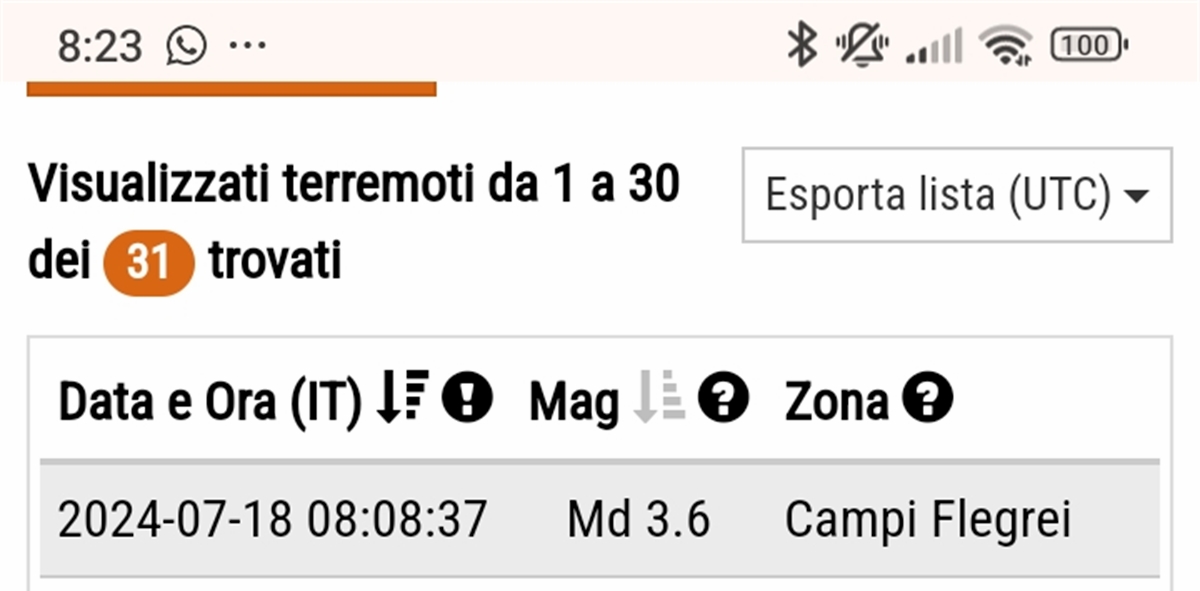Tap the three-dots notification overflow

[247, 46]
